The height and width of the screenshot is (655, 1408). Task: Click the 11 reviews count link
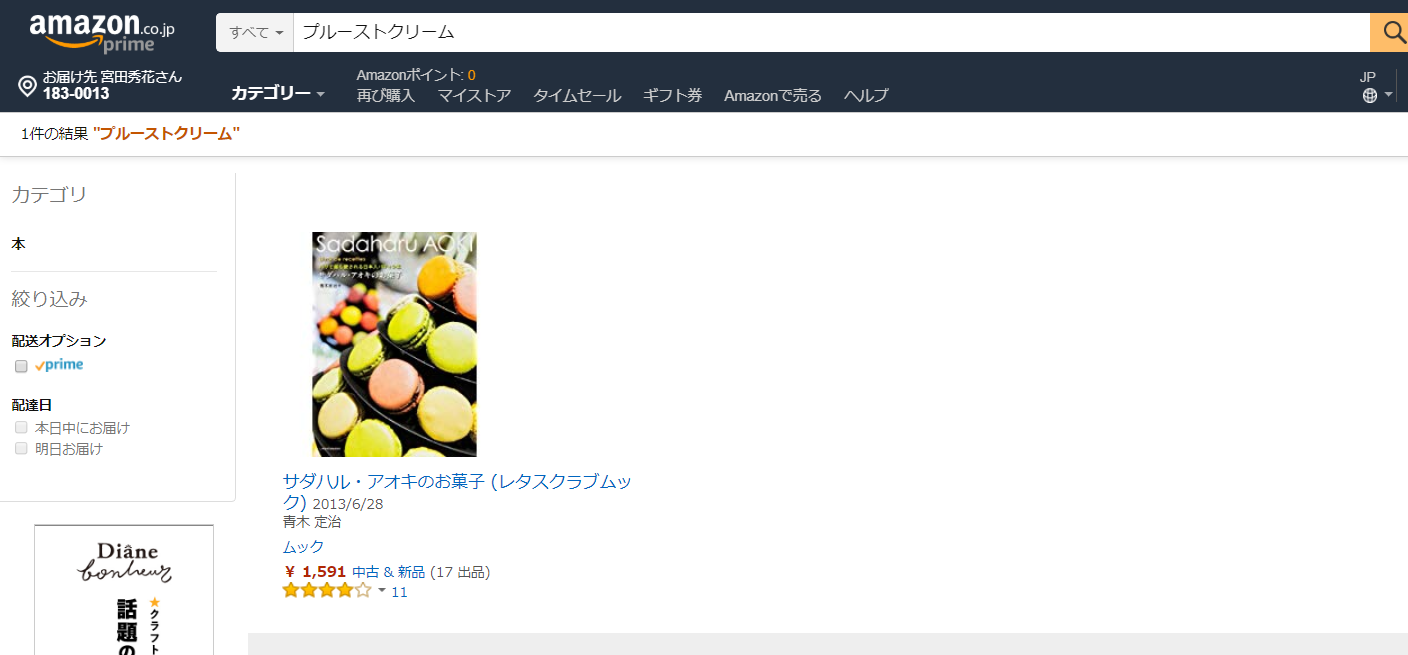[x=399, y=592]
